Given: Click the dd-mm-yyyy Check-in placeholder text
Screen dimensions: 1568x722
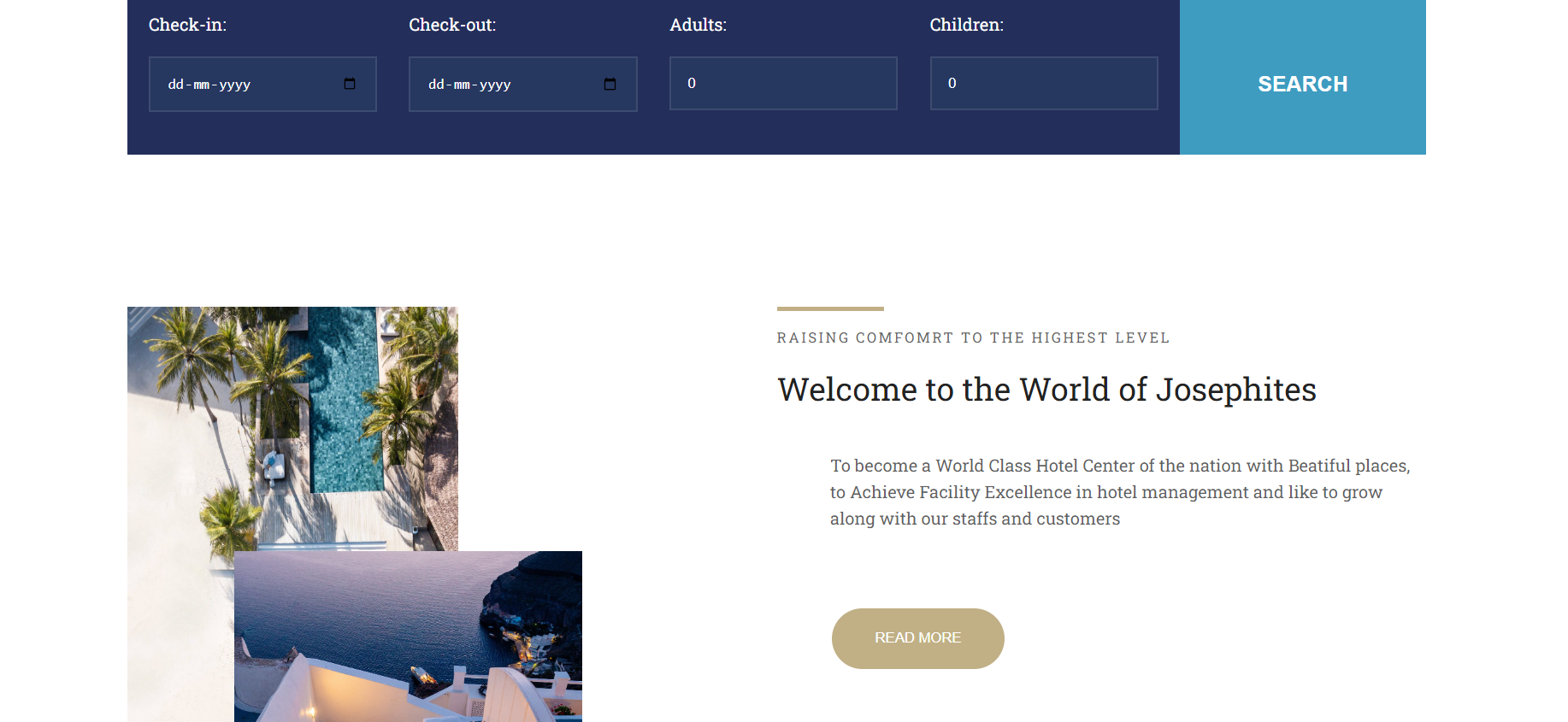Looking at the screenshot, I should pos(209,84).
